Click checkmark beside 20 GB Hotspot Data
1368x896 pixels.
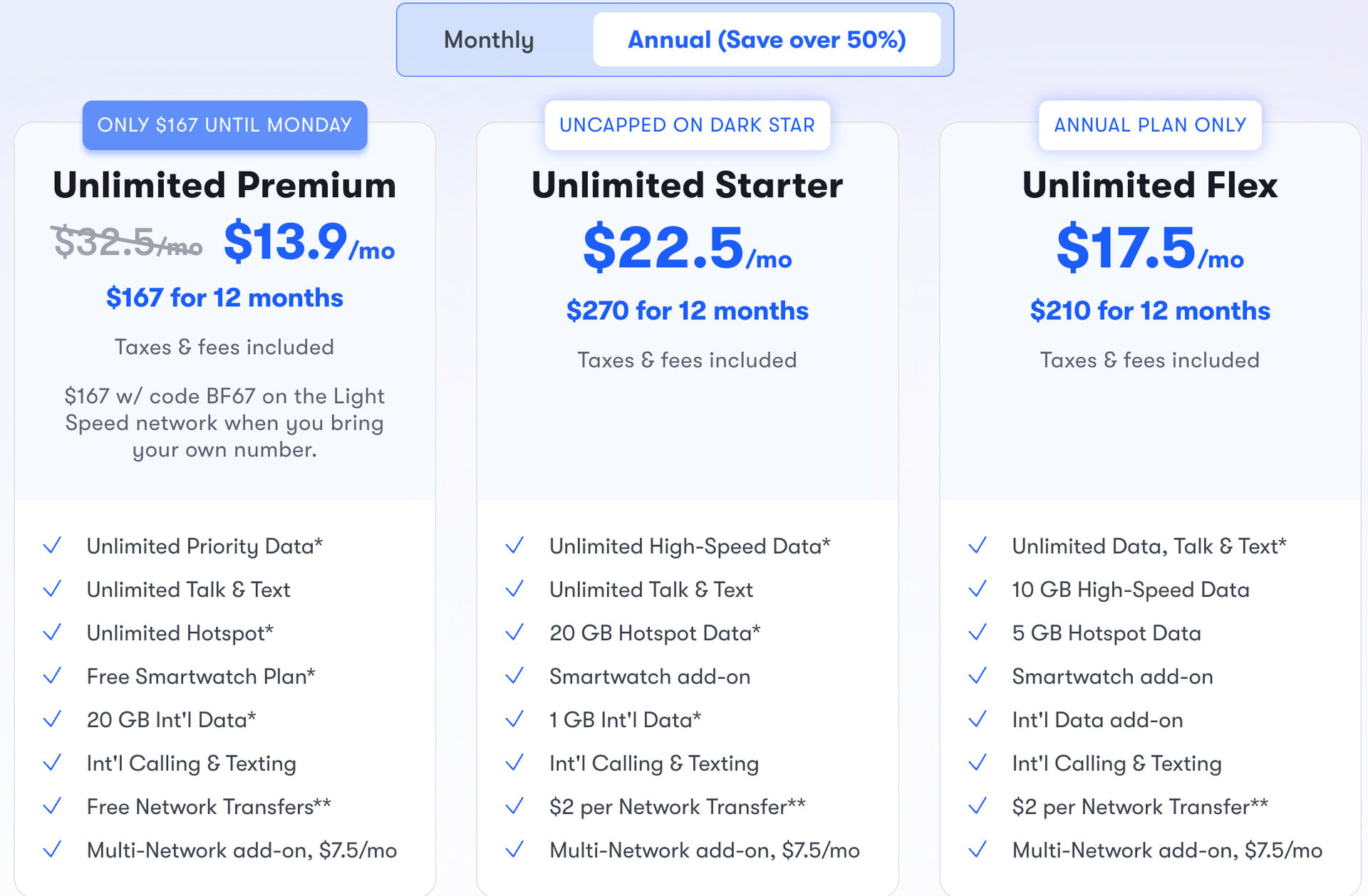pyautogui.click(x=514, y=633)
